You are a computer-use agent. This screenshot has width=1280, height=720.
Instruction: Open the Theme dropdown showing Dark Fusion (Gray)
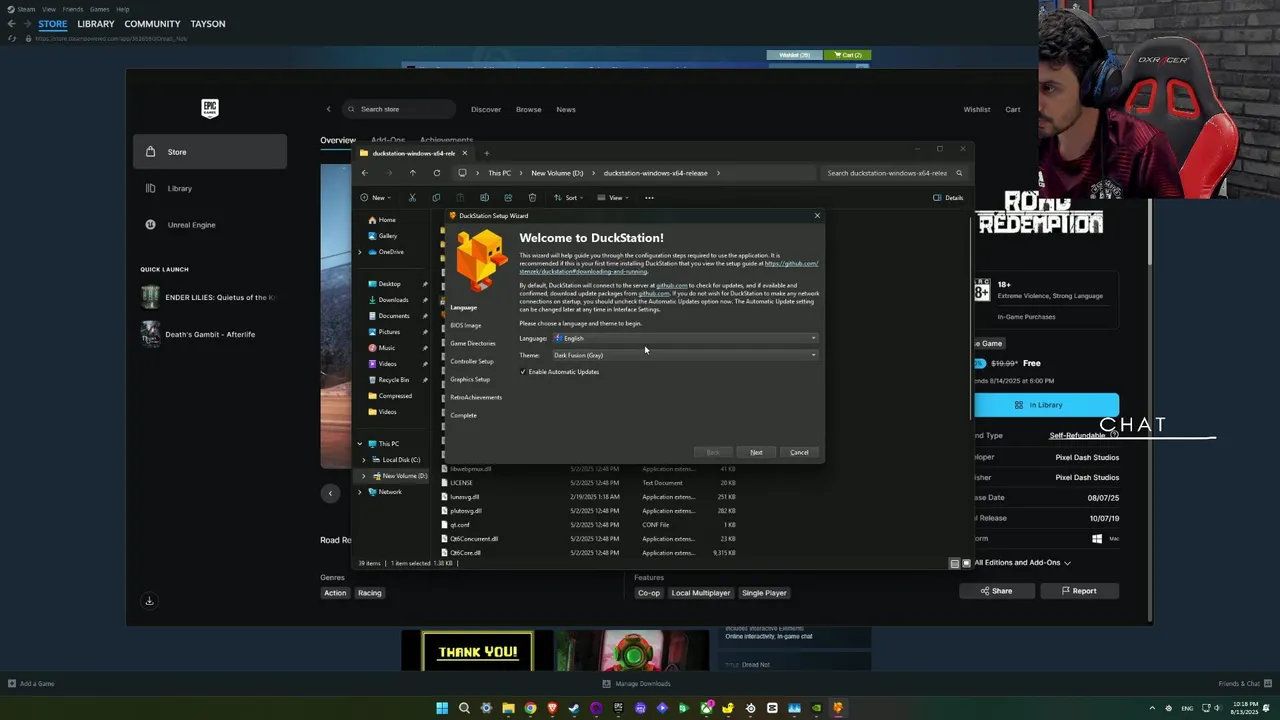coord(685,355)
